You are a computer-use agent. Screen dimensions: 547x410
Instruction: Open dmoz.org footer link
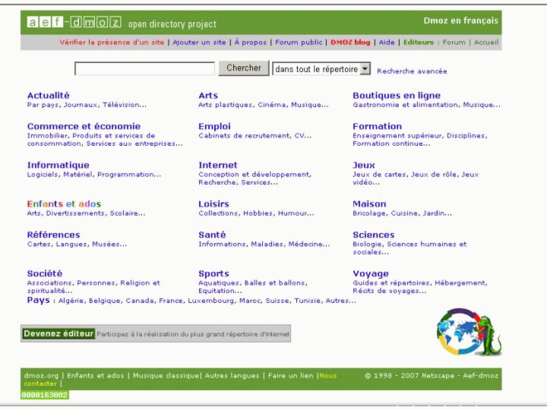click(x=41, y=376)
